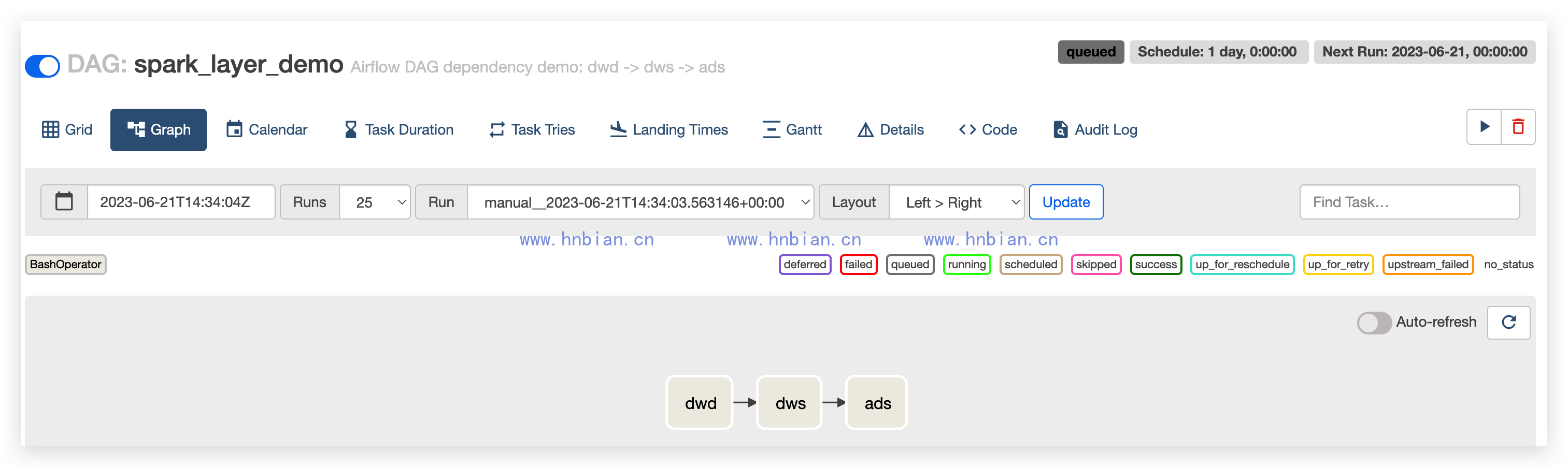Select the up_for_retry status legend
The image size is (1568, 467).
click(1338, 265)
